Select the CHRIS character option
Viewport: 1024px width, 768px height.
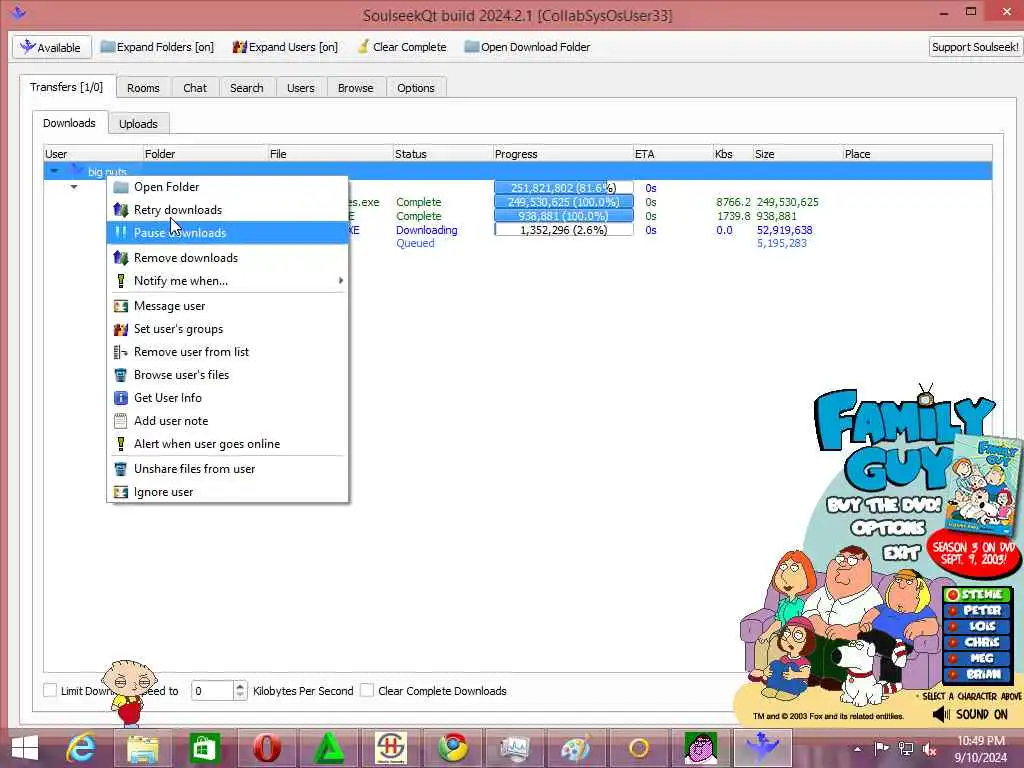(x=977, y=642)
